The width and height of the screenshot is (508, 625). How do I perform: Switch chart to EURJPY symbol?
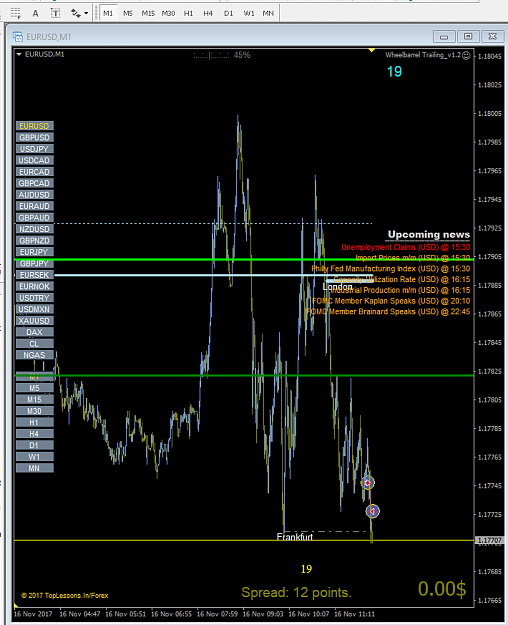tap(34, 252)
